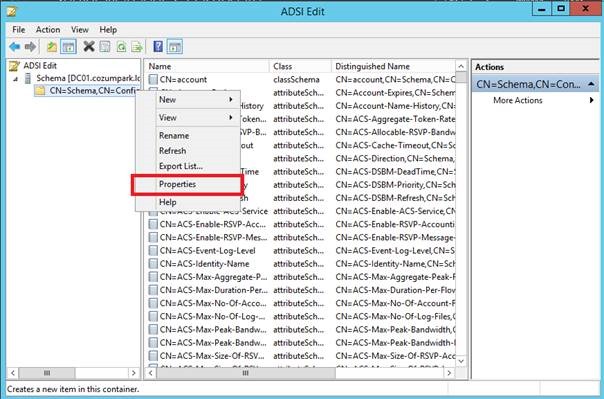Click the Refresh toolbar icon
The image size is (604, 399).
[x=121, y=47]
